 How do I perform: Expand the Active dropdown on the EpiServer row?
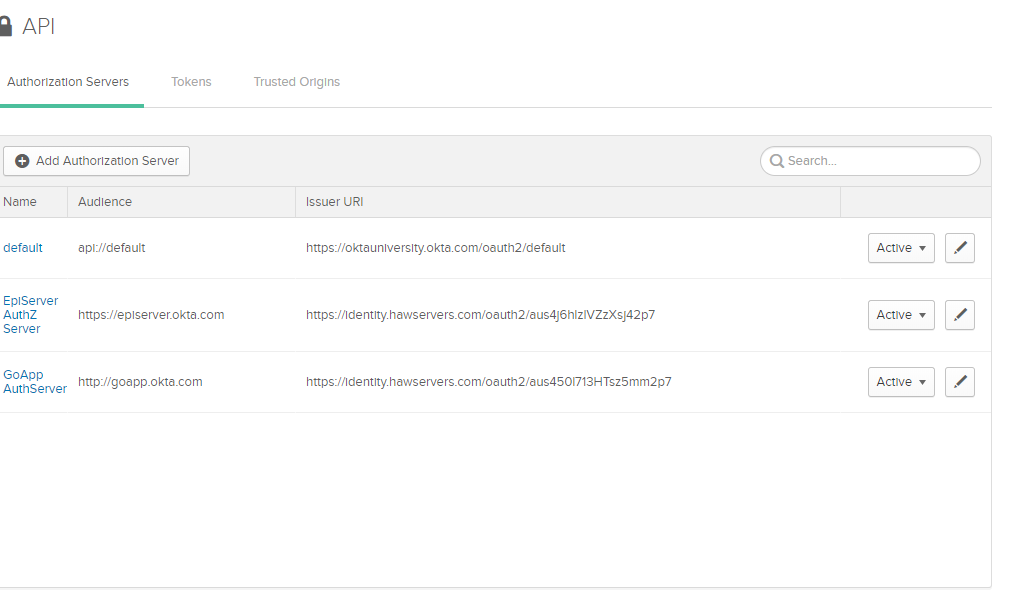[x=900, y=315]
